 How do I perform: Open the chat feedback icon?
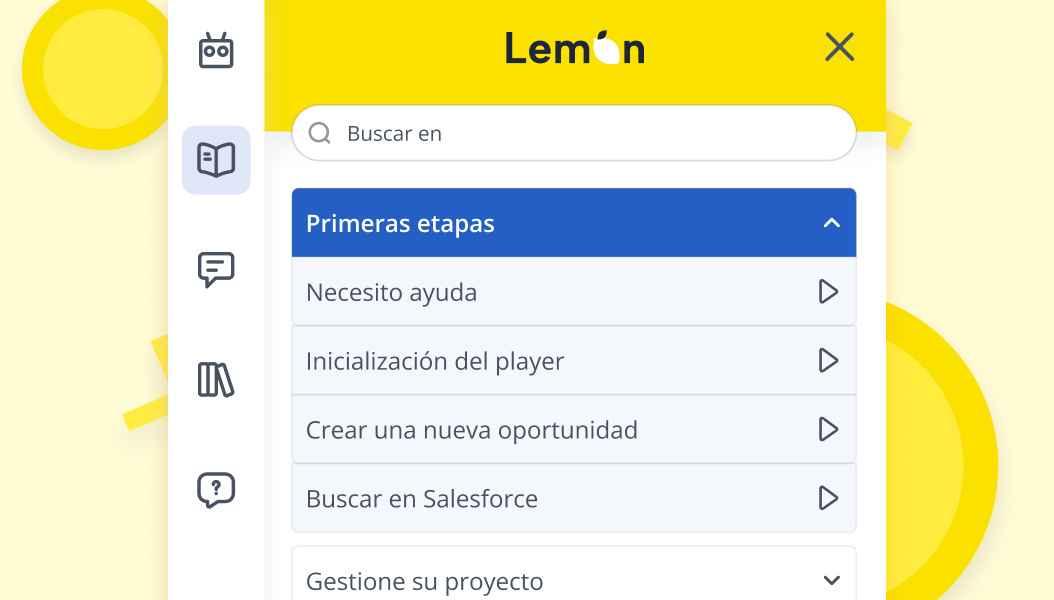[x=215, y=270]
